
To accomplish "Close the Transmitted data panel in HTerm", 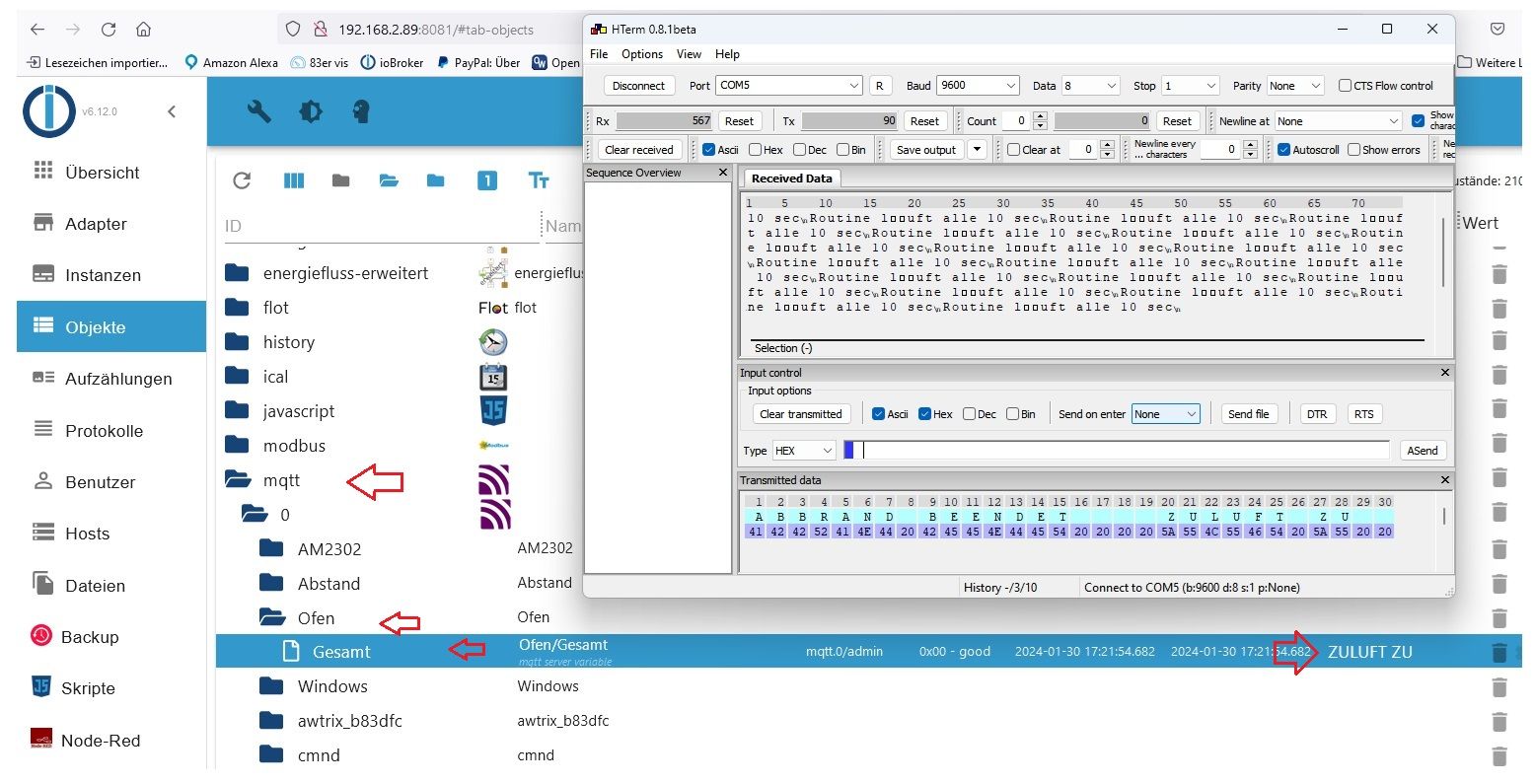I will click(x=1444, y=480).
